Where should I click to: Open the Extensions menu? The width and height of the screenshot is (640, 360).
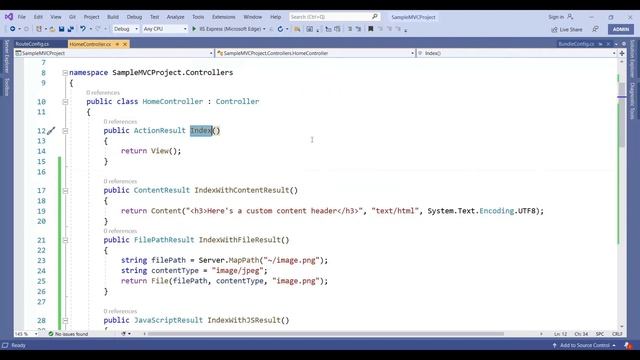coord(224,17)
